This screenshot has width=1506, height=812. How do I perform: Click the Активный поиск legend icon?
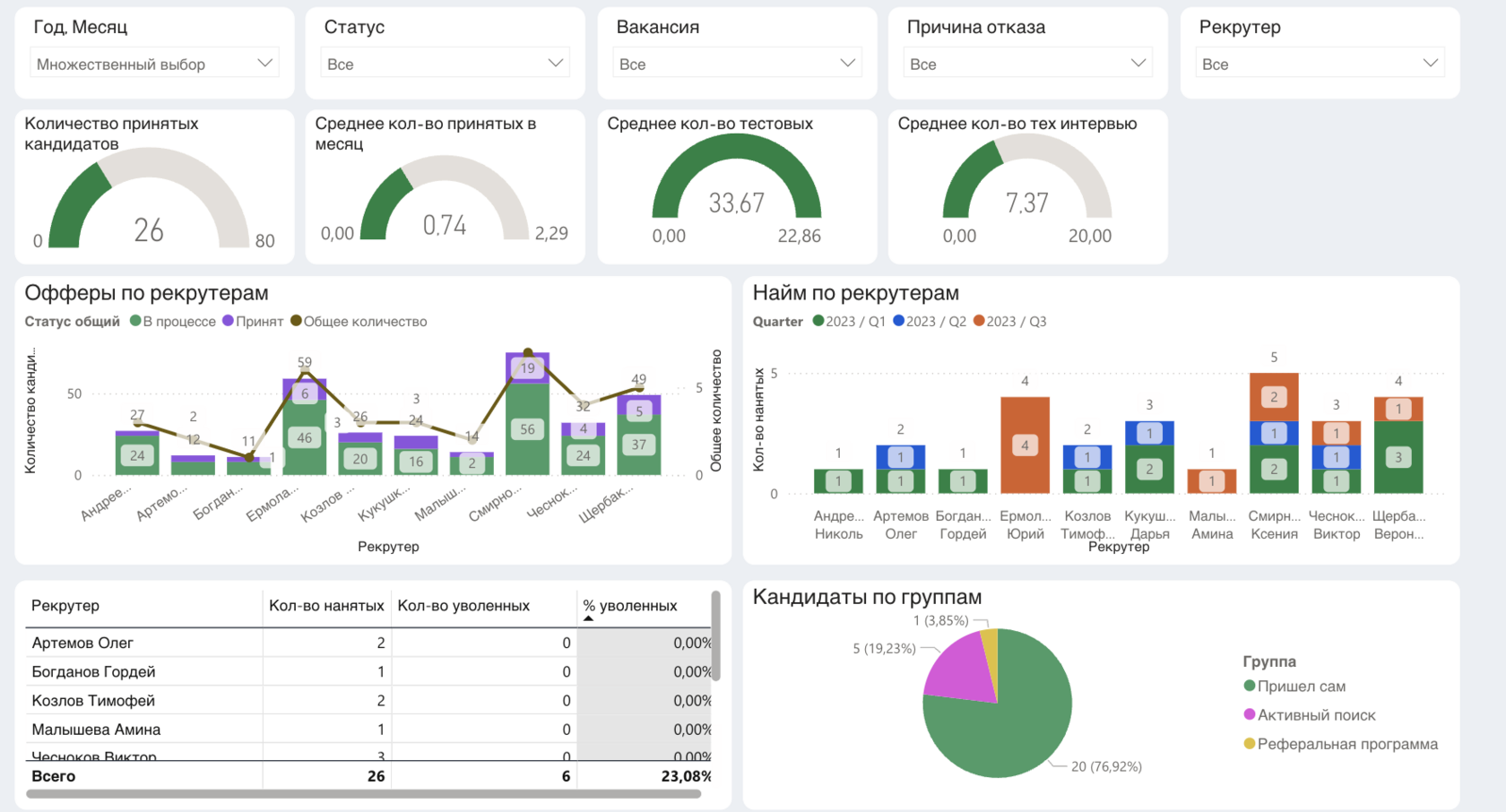(1250, 715)
